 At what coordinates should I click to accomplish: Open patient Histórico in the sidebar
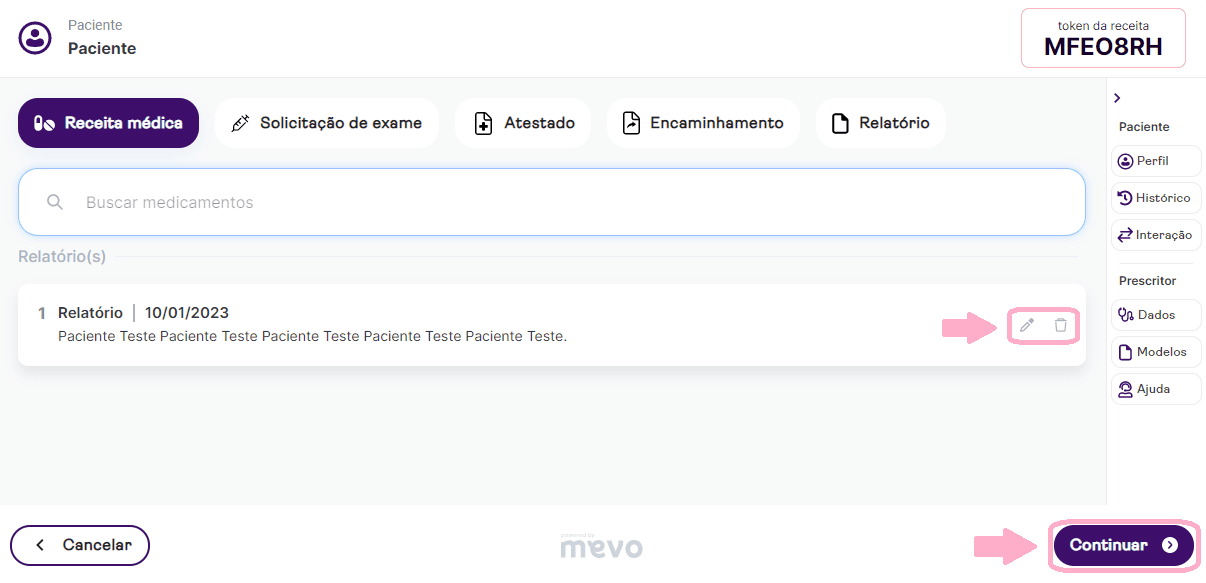click(x=1155, y=198)
